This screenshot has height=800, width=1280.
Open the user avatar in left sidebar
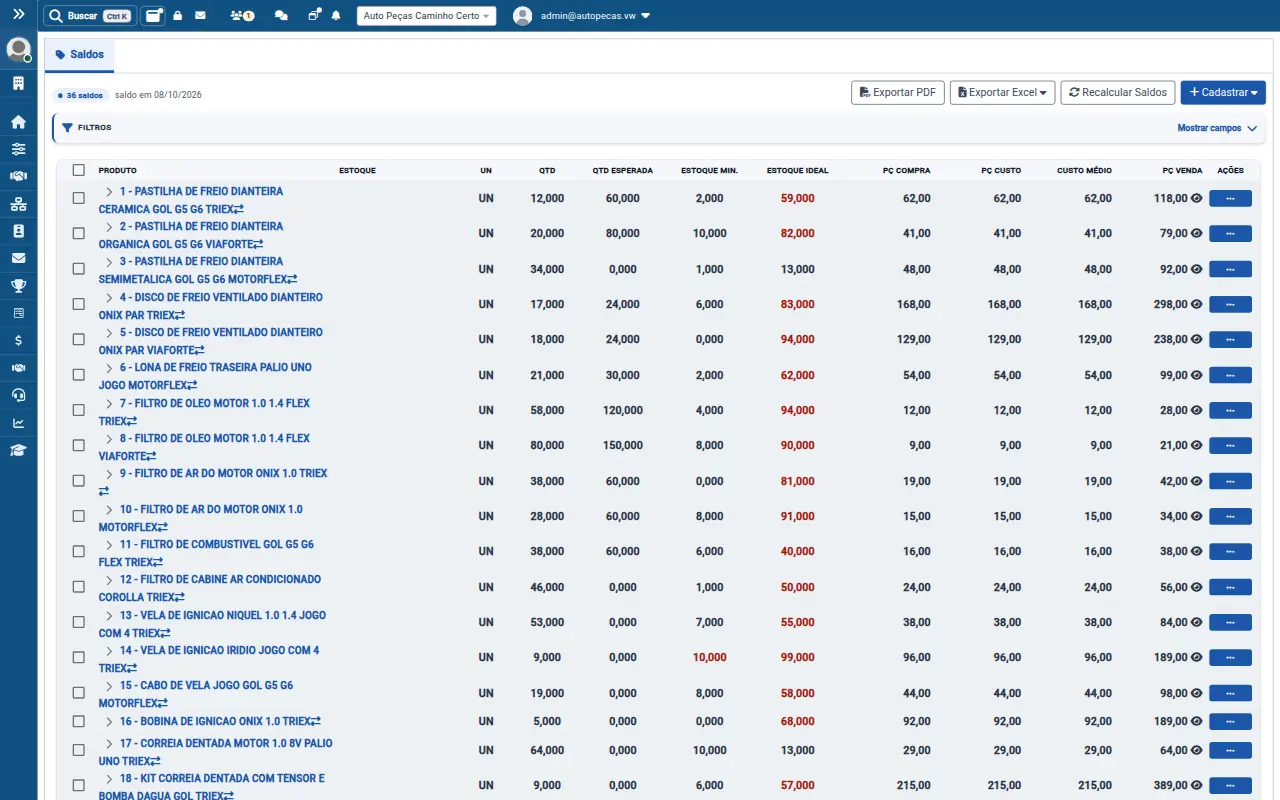click(x=18, y=49)
